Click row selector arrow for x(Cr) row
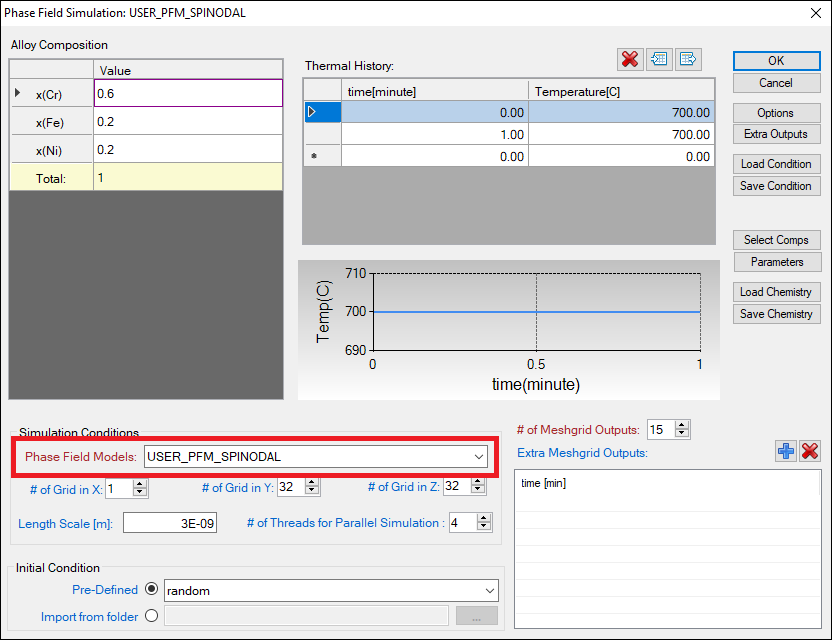The height and width of the screenshot is (640, 832). [17, 93]
